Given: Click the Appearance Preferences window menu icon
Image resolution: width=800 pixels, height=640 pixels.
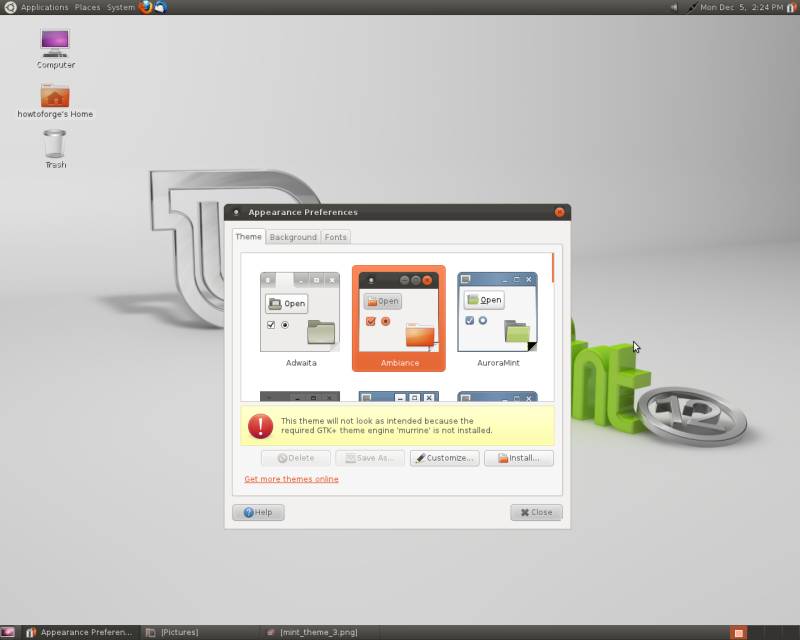Looking at the screenshot, I should point(236,212).
